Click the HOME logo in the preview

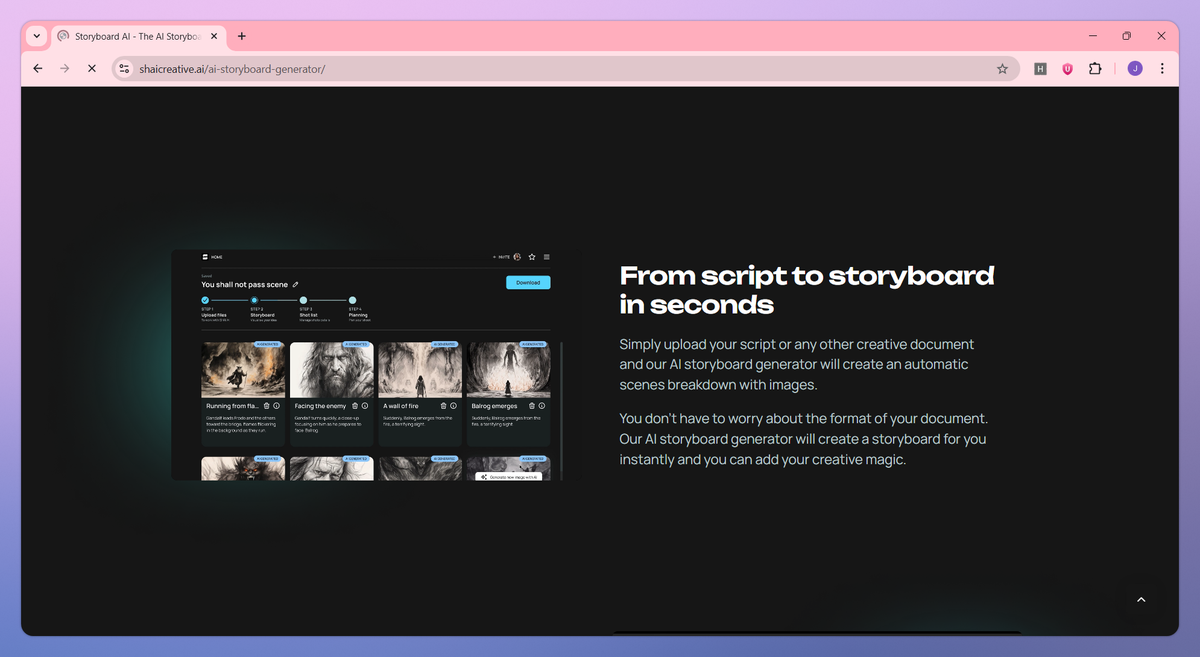211,257
